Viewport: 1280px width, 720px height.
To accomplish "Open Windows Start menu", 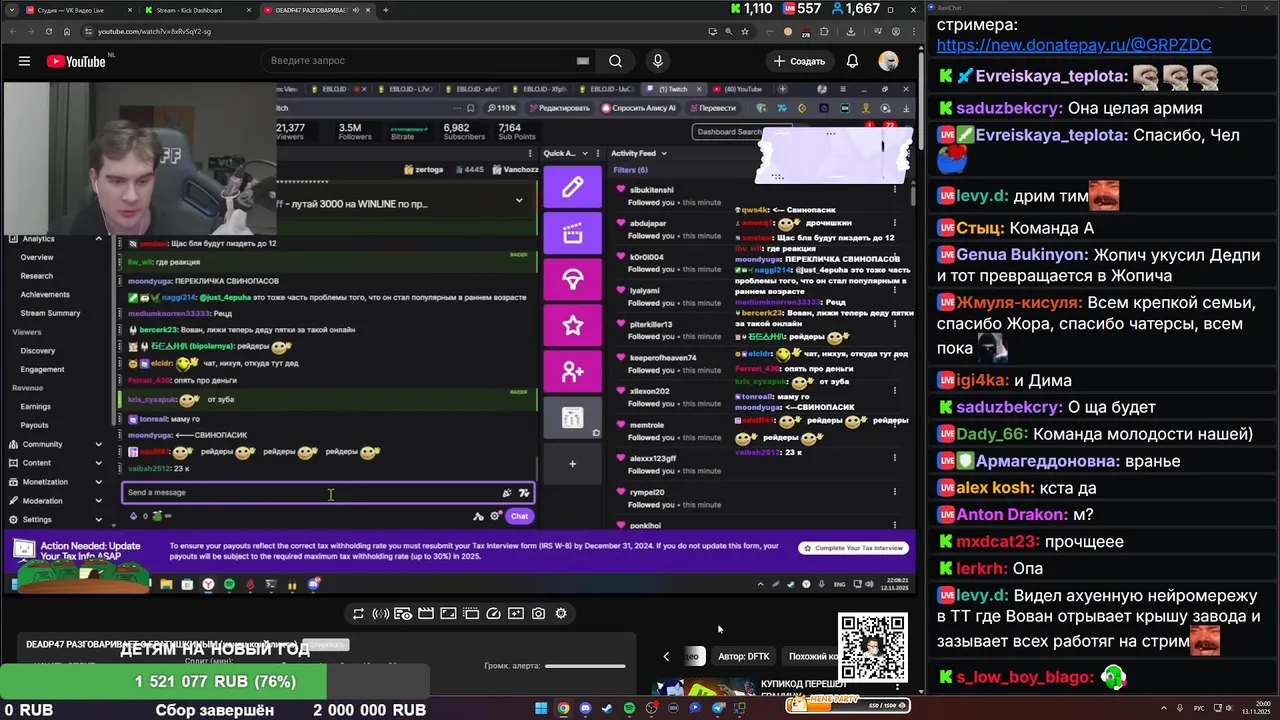I will (541, 708).
